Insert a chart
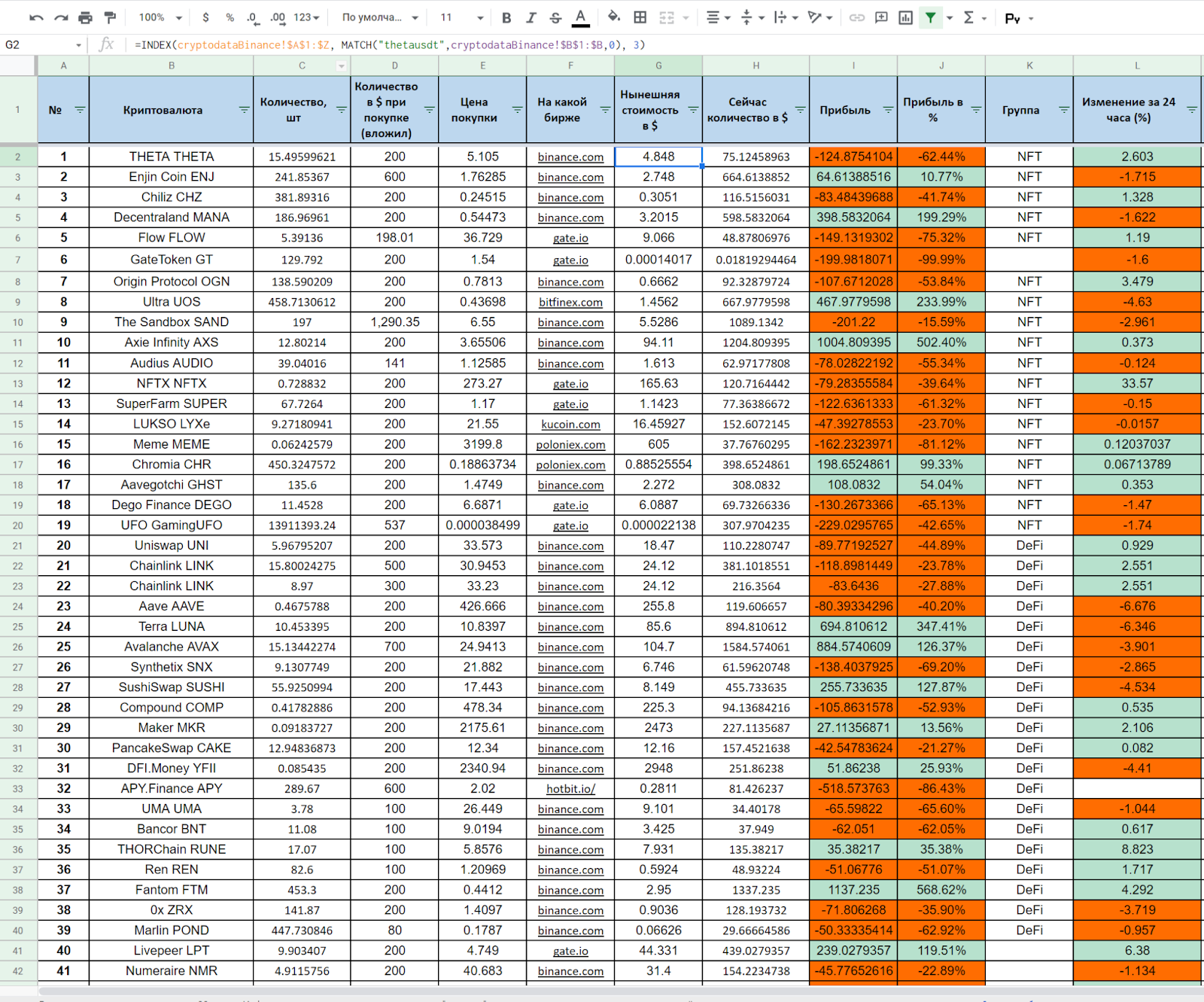This screenshot has width=1204, height=1002. [906, 17]
